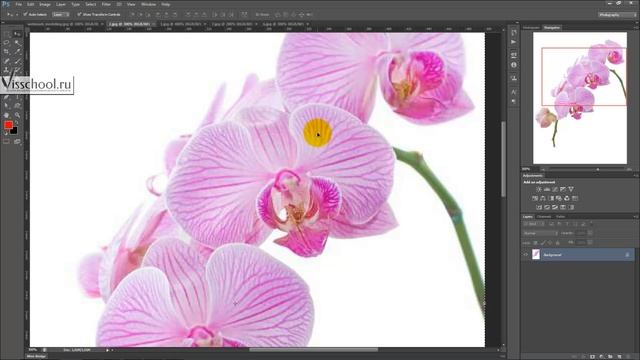Toggle Quick Mask mode
This screenshot has height=360, width=640.
point(6,142)
